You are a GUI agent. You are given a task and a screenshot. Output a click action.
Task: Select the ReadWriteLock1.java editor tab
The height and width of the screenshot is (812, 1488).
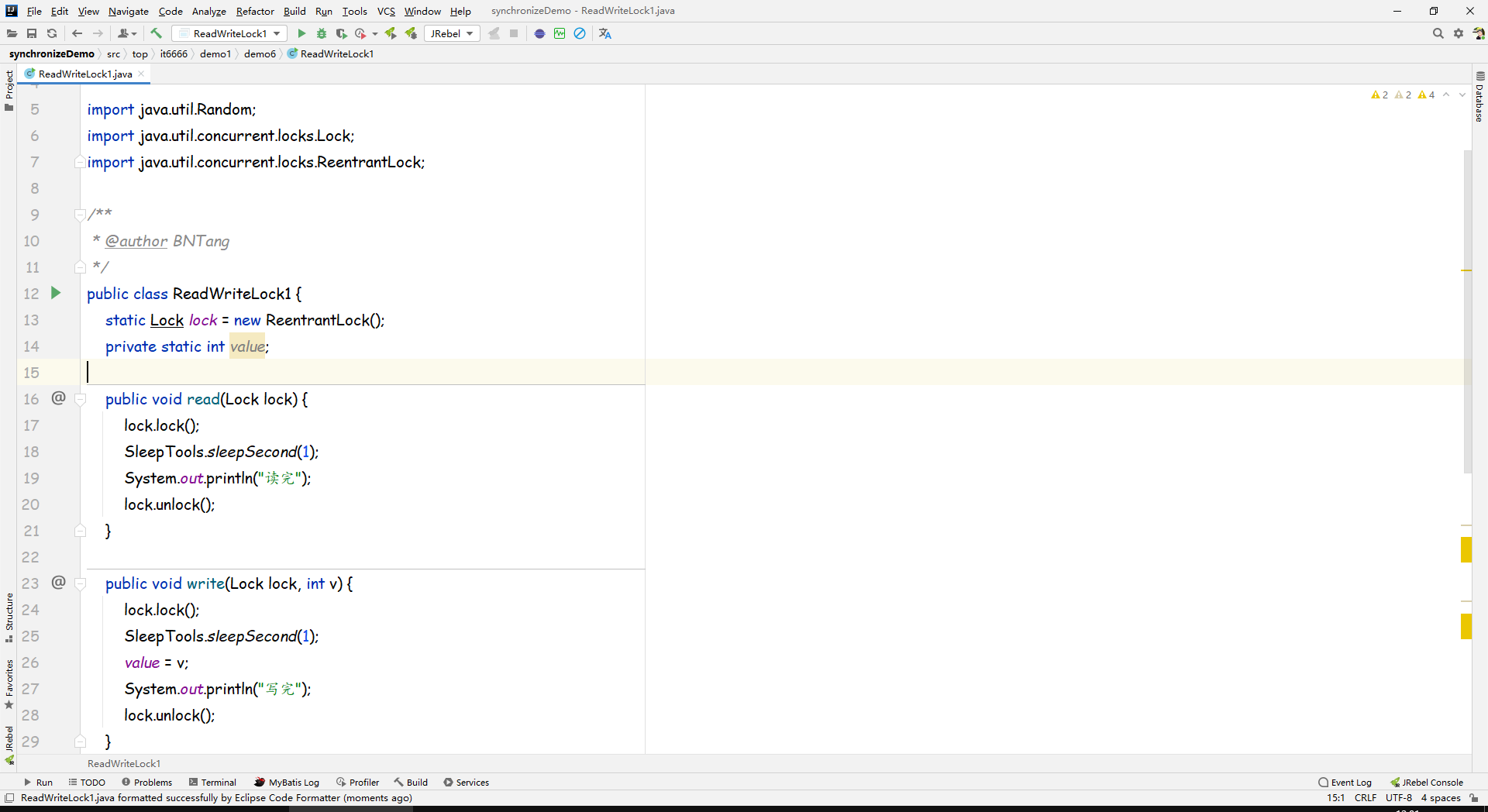[84, 74]
